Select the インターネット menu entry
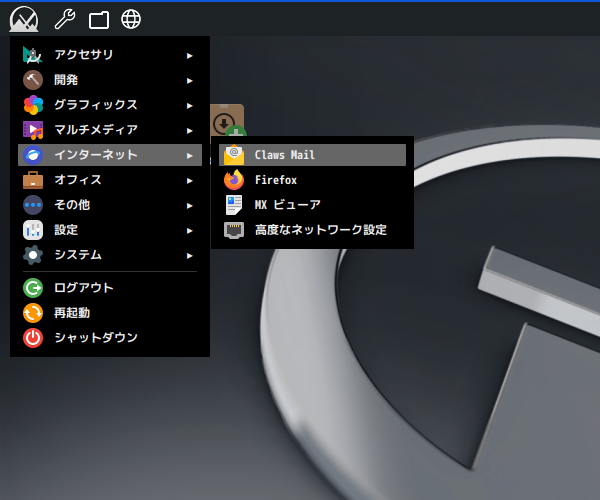This screenshot has height=500, width=600. pos(110,155)
